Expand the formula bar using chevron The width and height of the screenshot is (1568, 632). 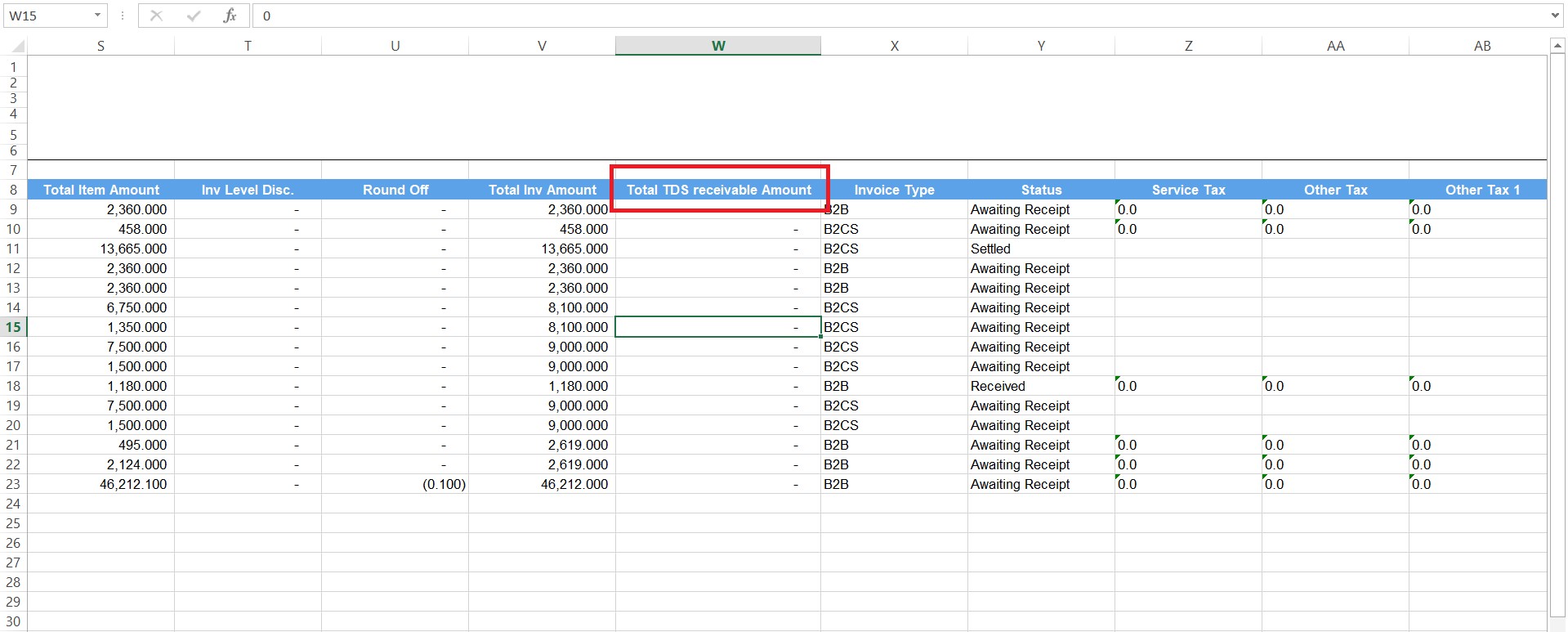pos(1555,16)
